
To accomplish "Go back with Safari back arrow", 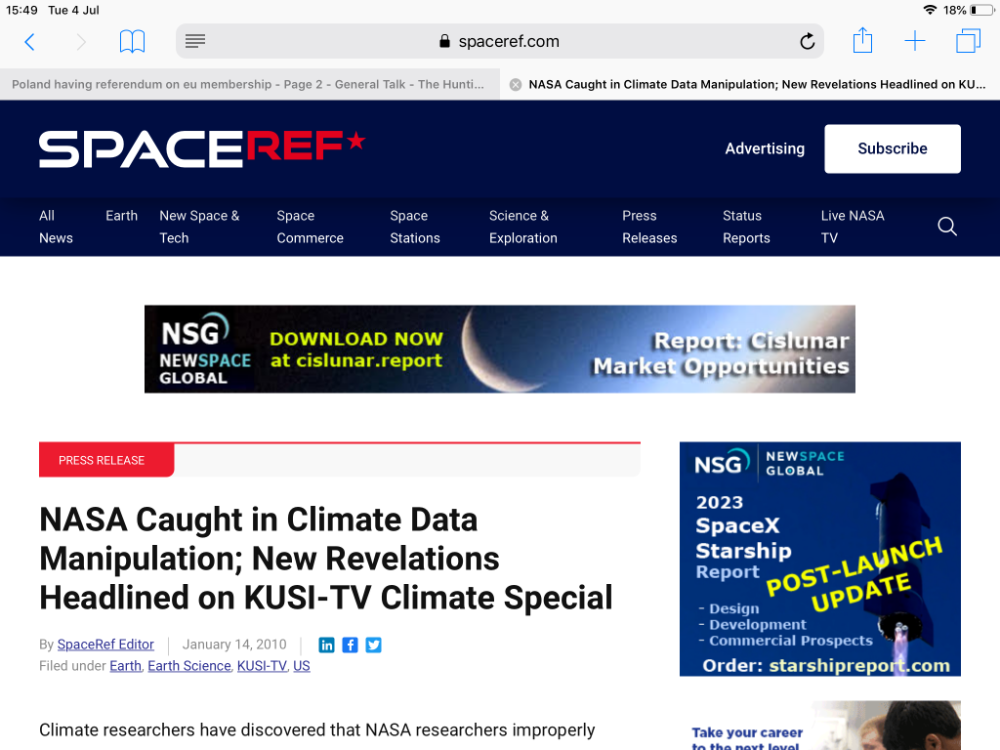I will [x=29, y=42].
